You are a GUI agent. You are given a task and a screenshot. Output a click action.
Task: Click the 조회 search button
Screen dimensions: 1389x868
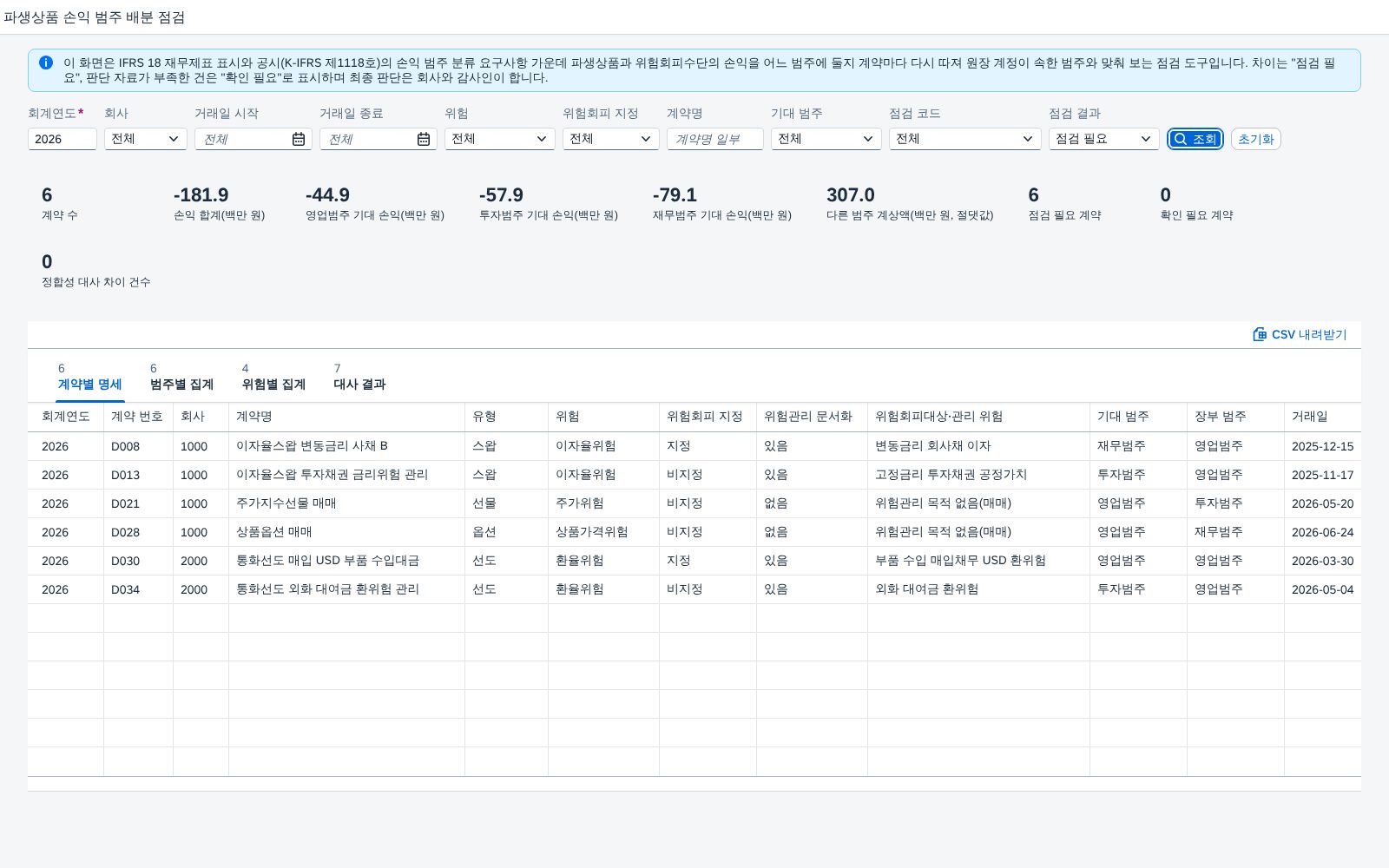1195,139
